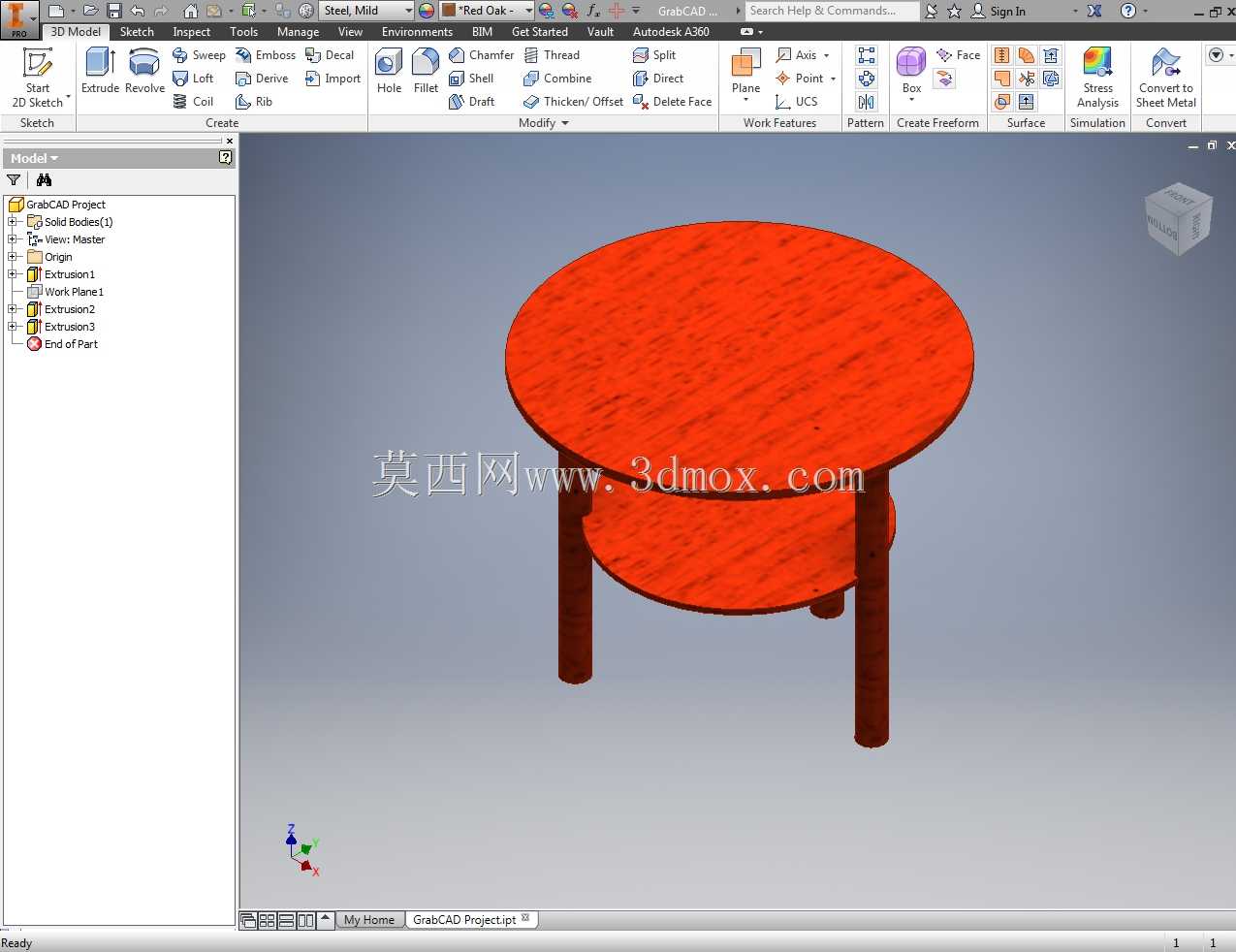Select the Derive tool

[262, 79]
